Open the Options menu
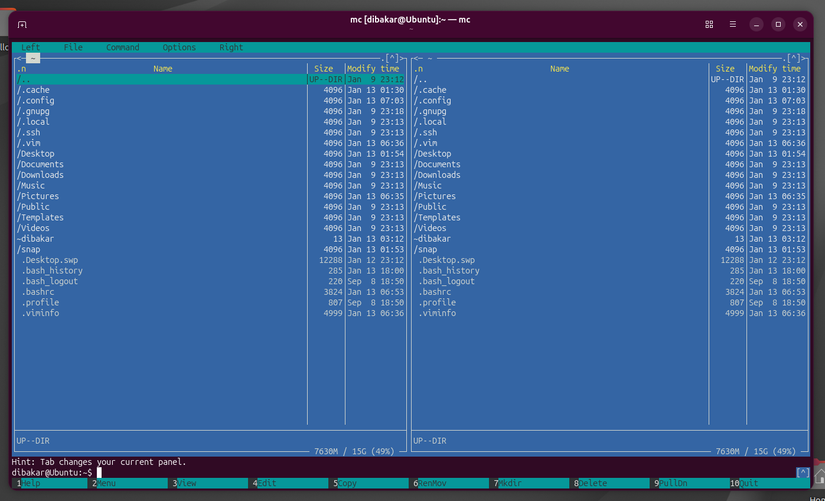This screenshot has width=825, height=501. point(179,47)
